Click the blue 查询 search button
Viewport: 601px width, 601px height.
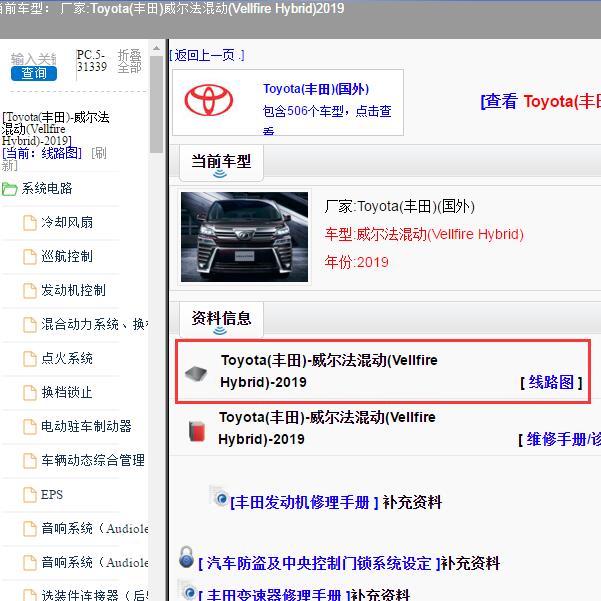tap(34, 73)
